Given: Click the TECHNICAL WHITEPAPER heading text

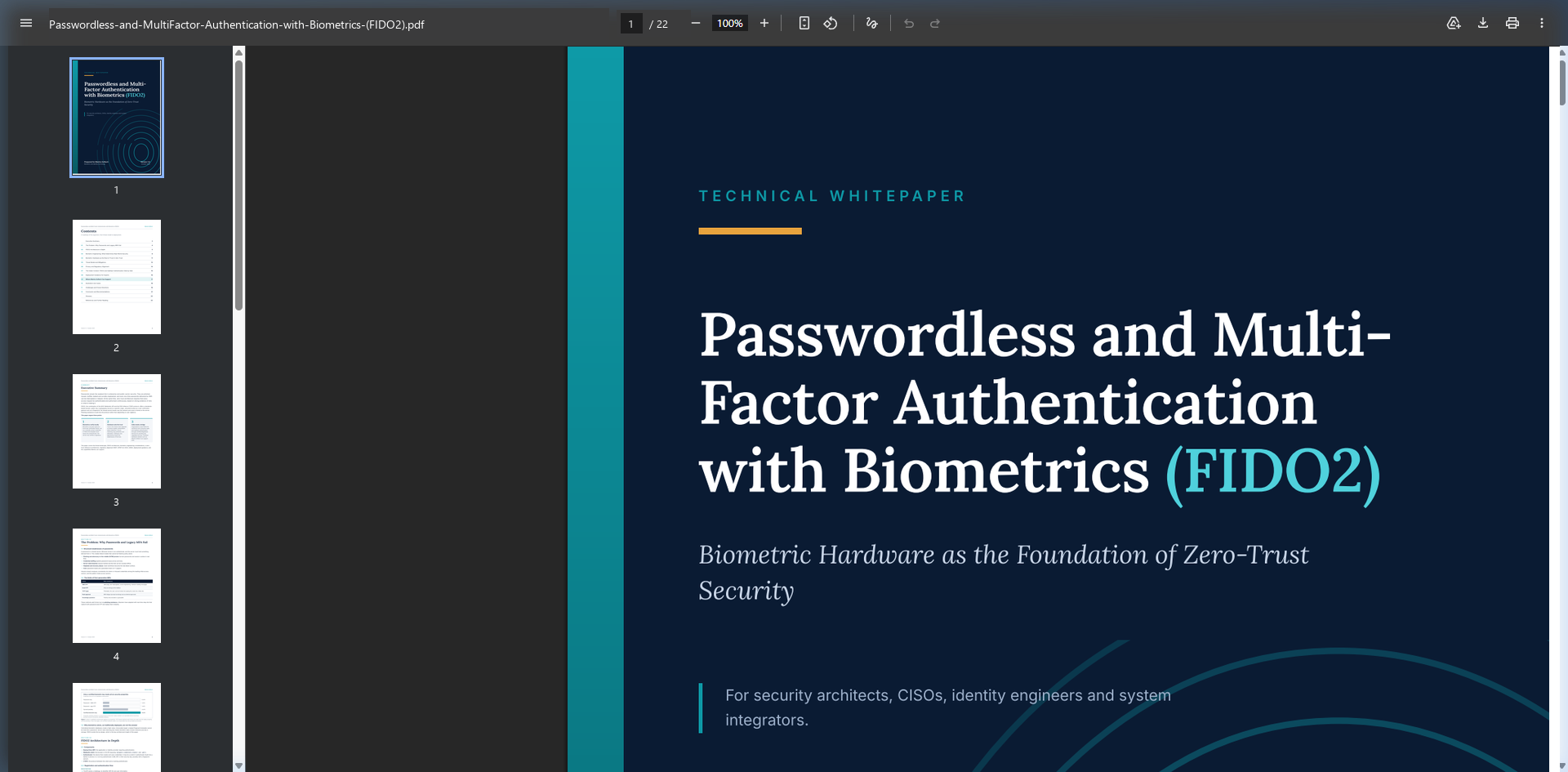Looking at the screenshot, I should click(832, 196).
